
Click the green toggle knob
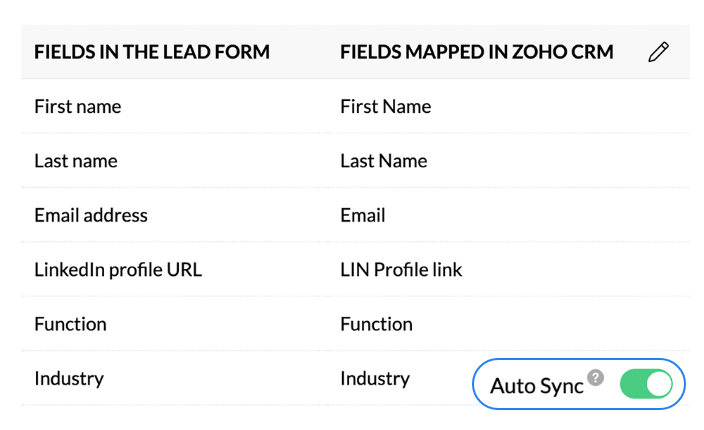(x=659, y=384)
